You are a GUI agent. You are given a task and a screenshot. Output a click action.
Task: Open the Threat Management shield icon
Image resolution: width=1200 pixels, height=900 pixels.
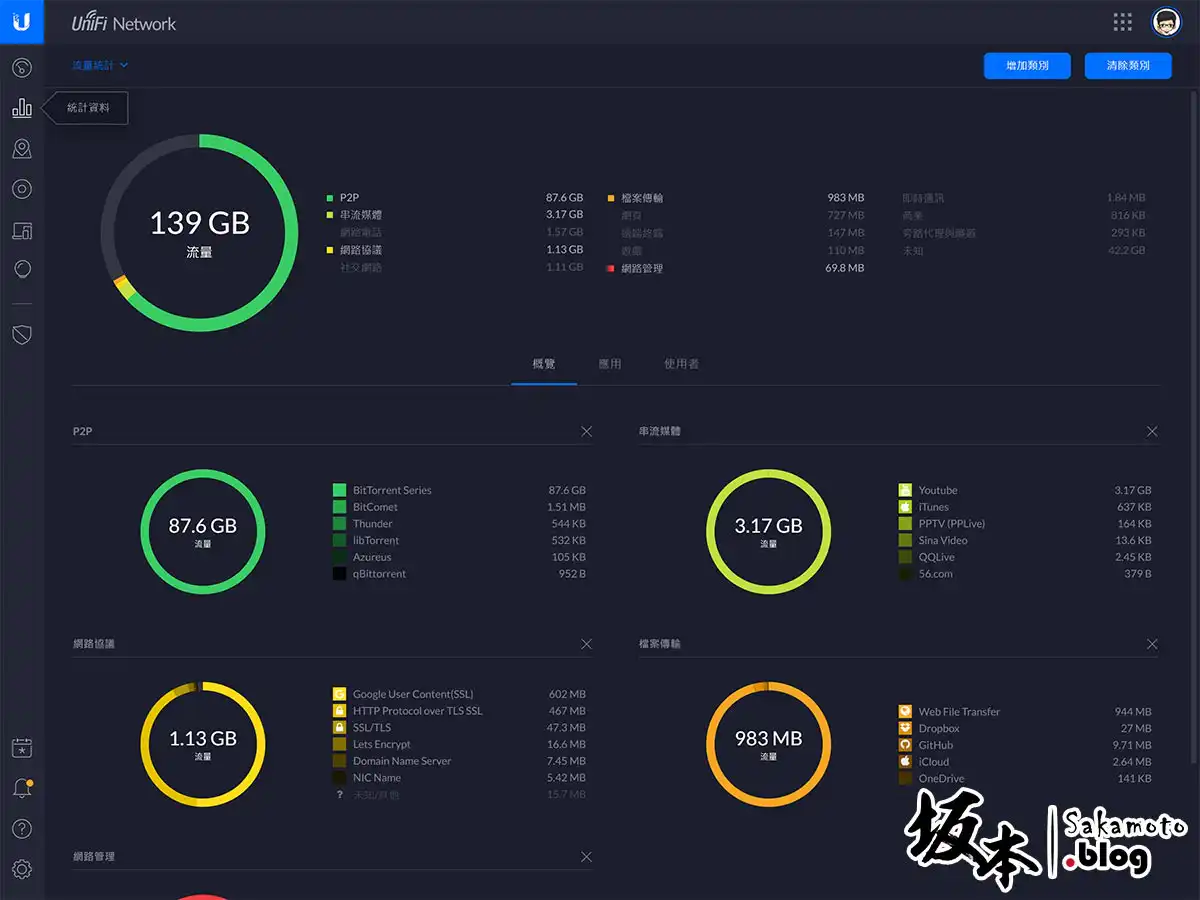tap(22, 335)
